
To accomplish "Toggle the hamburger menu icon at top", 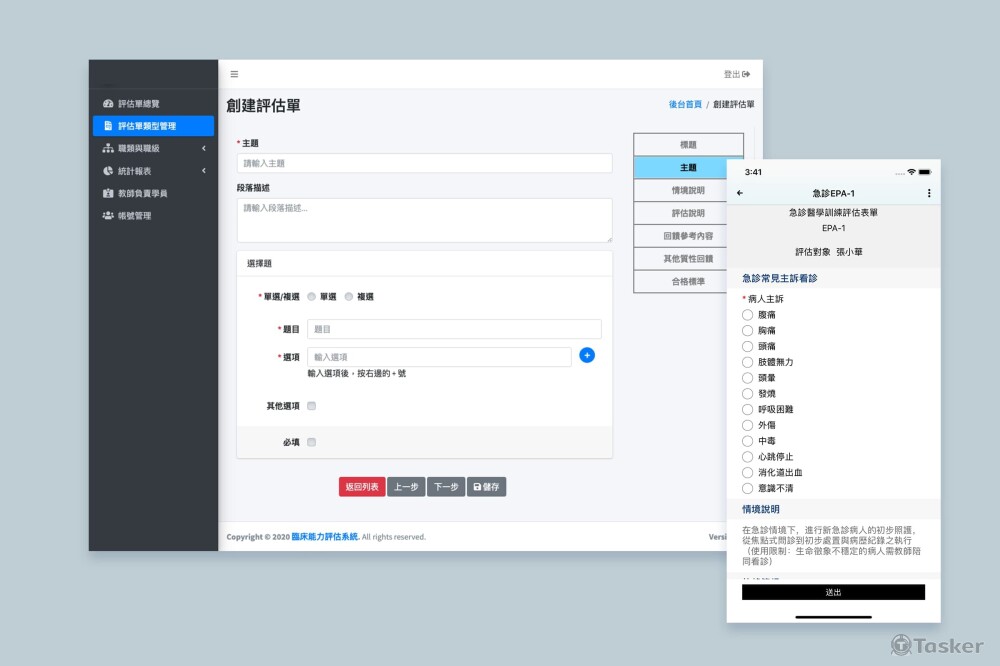I will coord(234,73).
